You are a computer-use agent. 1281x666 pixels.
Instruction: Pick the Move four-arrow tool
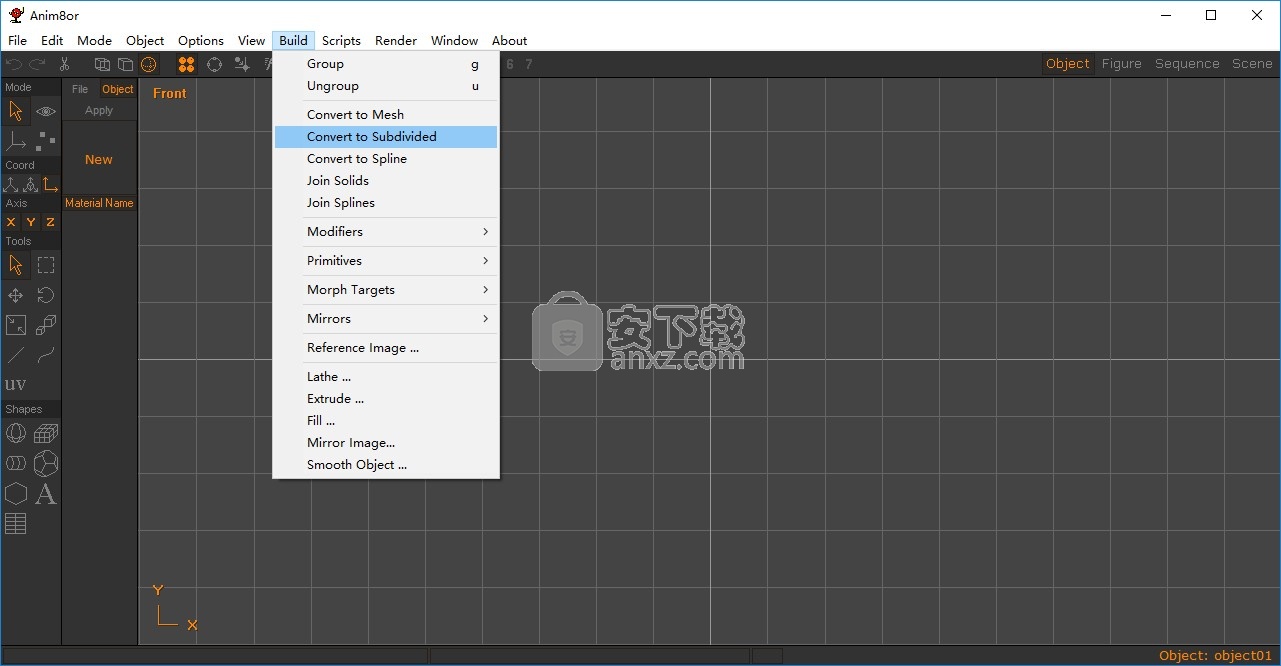coord(16,295)
